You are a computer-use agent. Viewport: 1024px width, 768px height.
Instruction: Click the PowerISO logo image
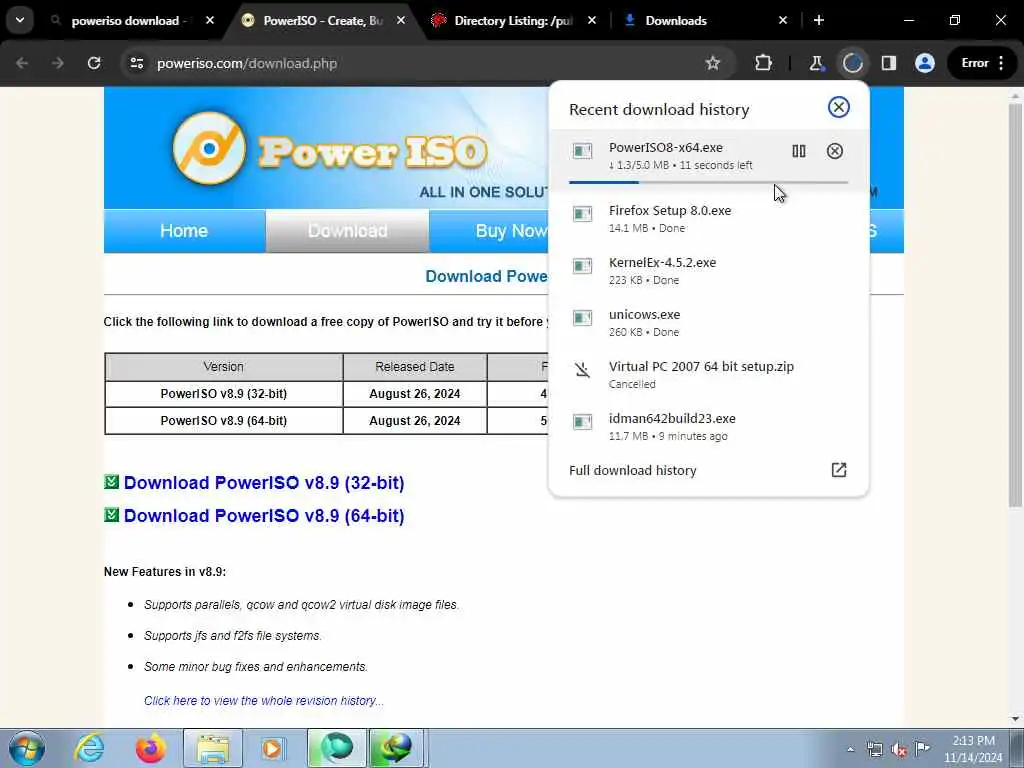330,149
